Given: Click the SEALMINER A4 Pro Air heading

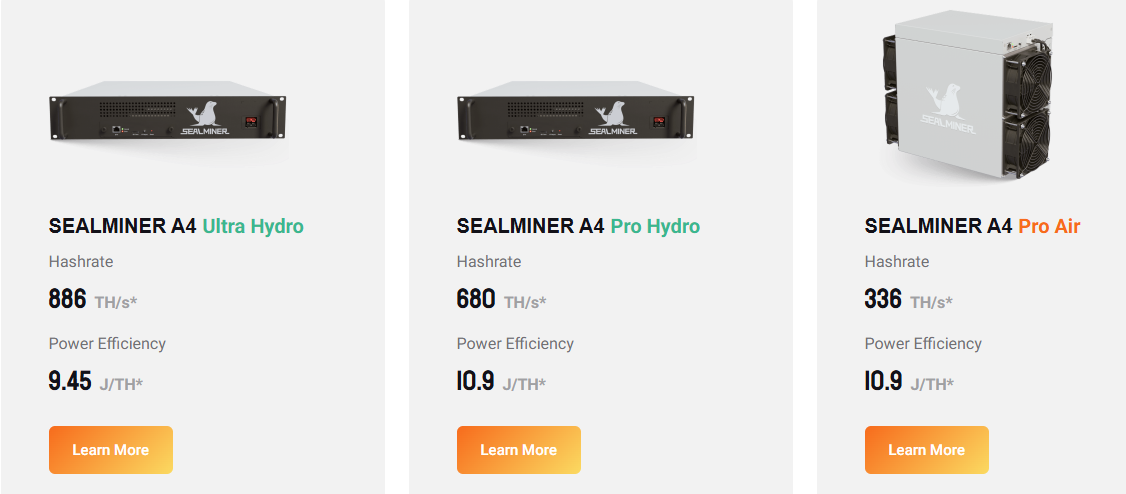Looking at the screenshot, I should [x=972, y=226].
